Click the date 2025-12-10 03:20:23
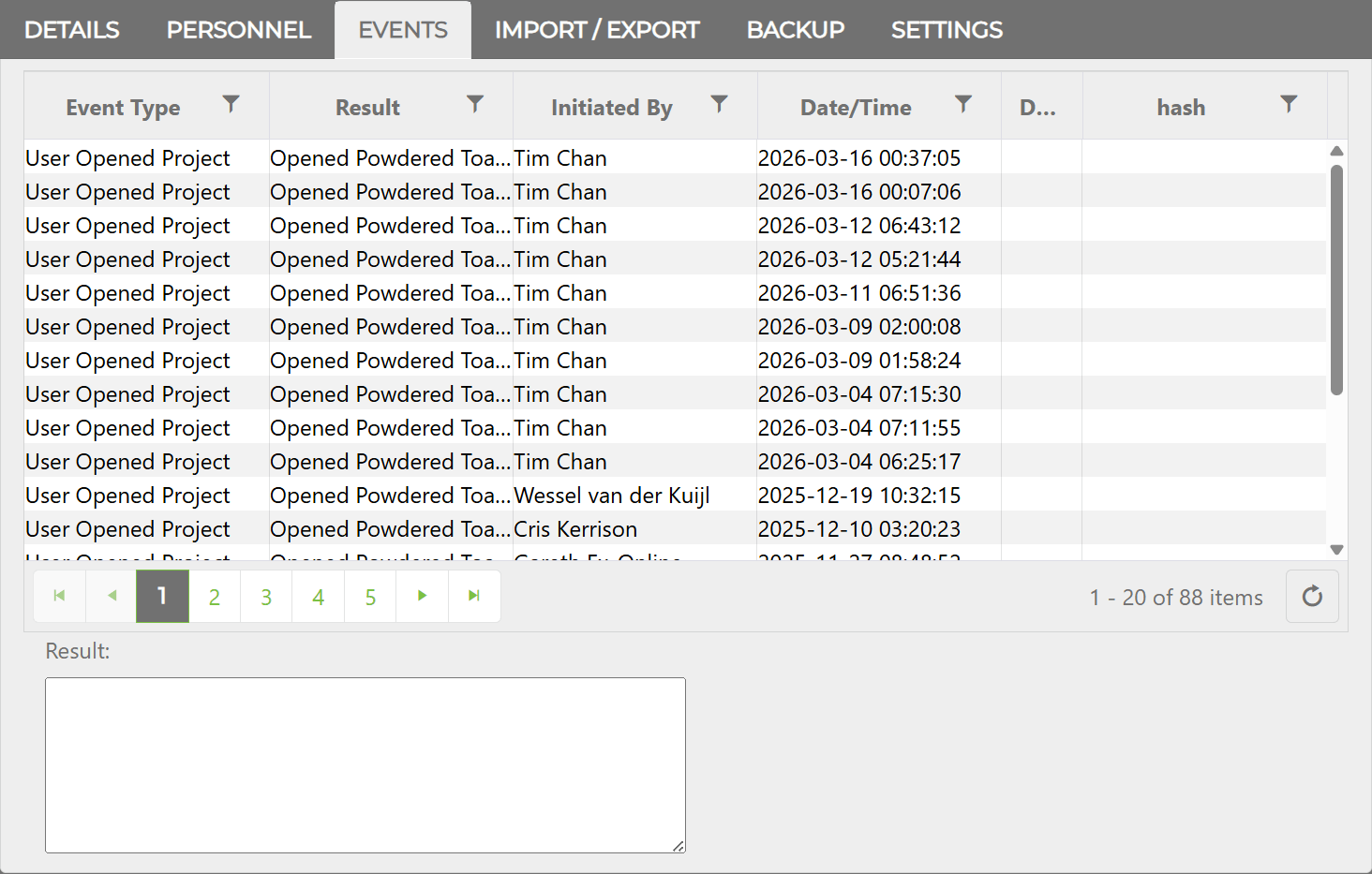This screenshot has width=1372, height=874. click(x=859, y=529)
